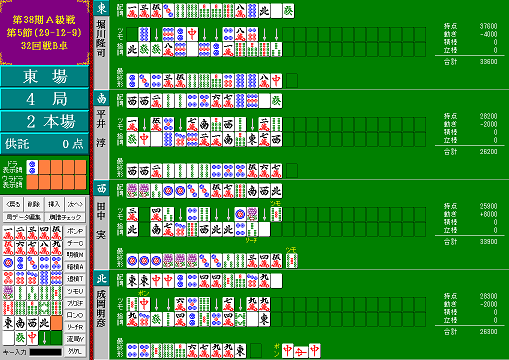This screenshot has height=360, width=509.
Task: Select the tsumogiri down-arrow tile
Action: 44,338
